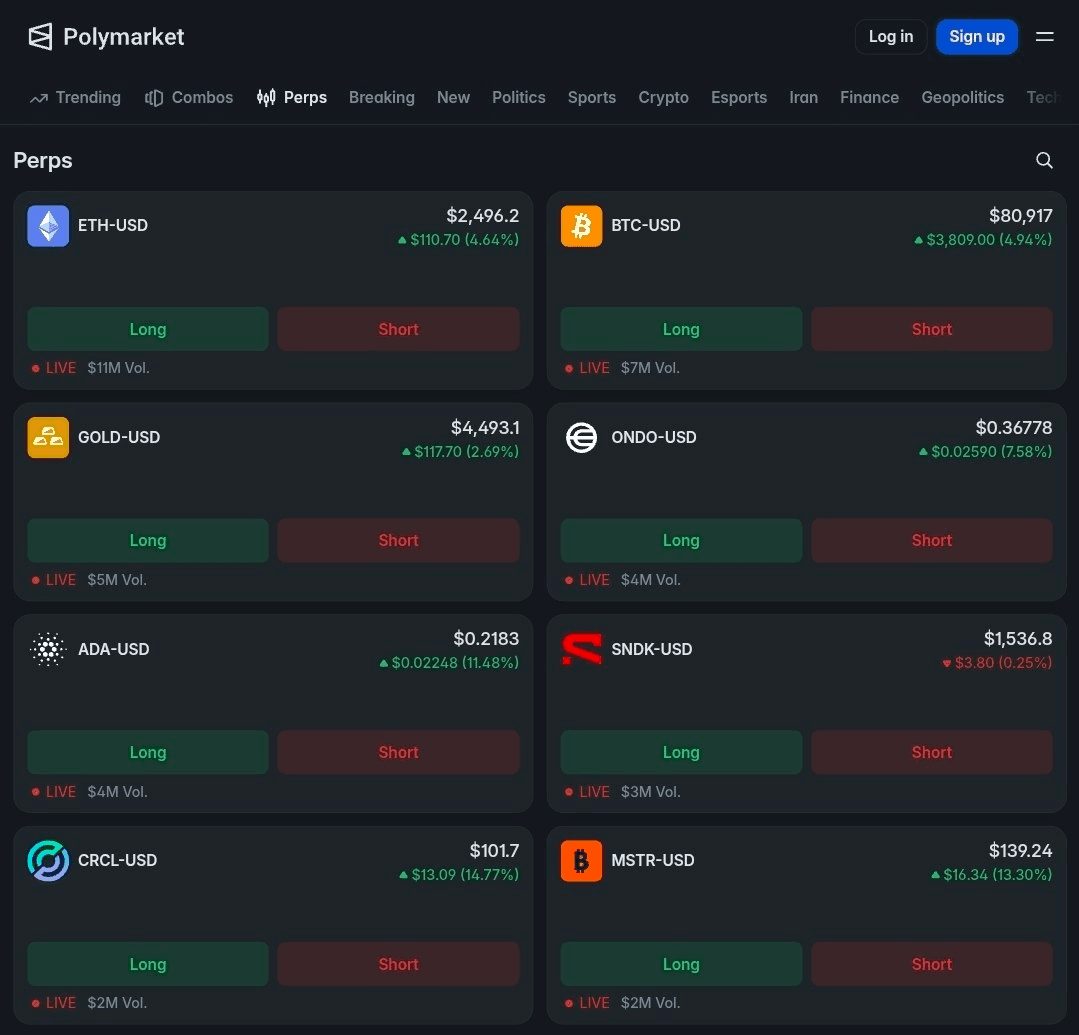Click the $11M Vol. label
Image resolution: width=1079 pixels, height=1035 pixels.
tap(118, 368)
